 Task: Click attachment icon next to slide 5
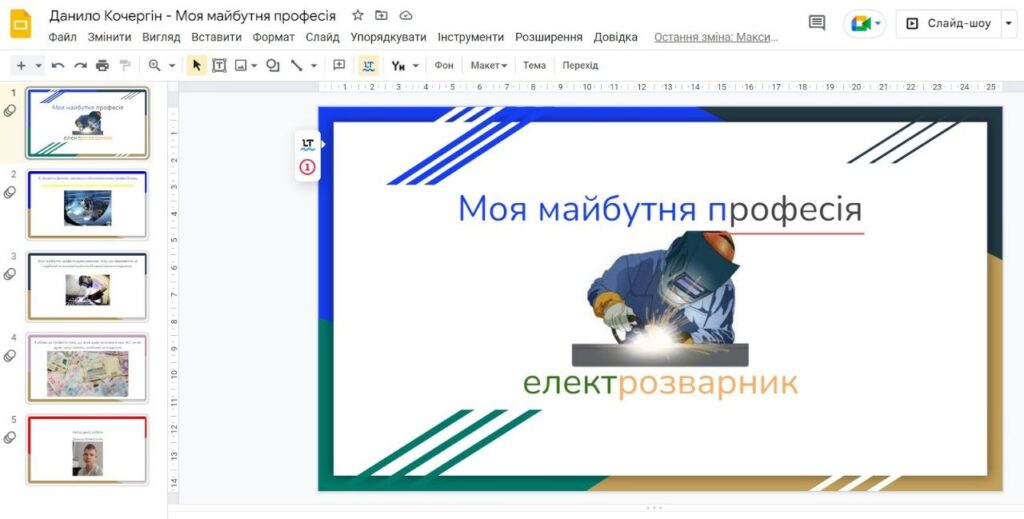coord(10,437)
